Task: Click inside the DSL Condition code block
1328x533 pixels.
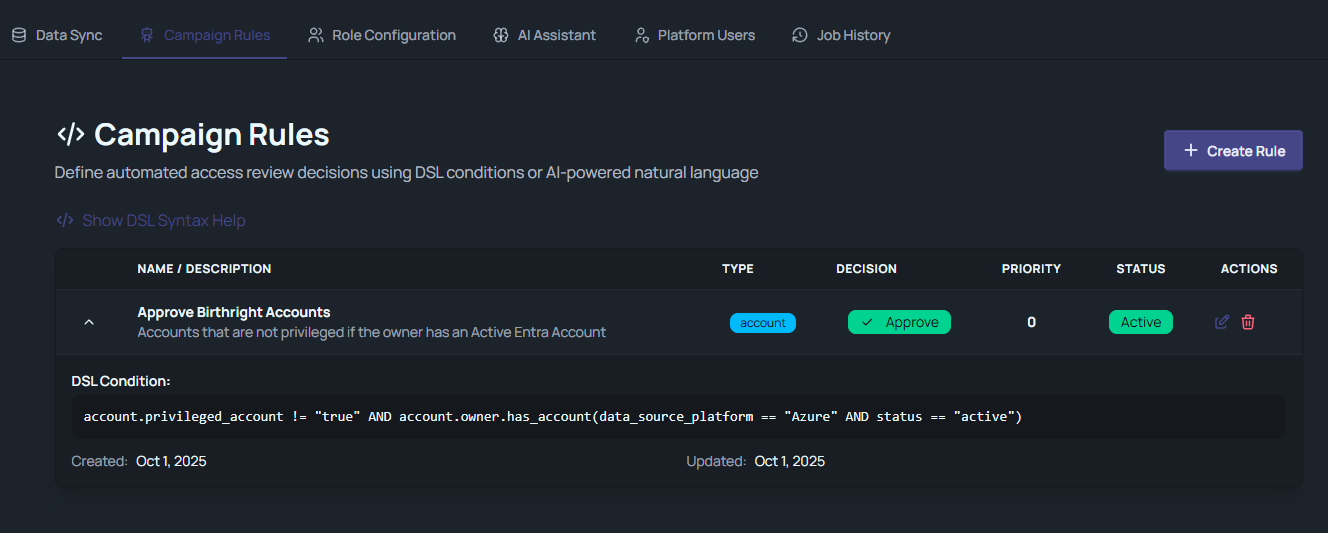Action: click(678, 417)
